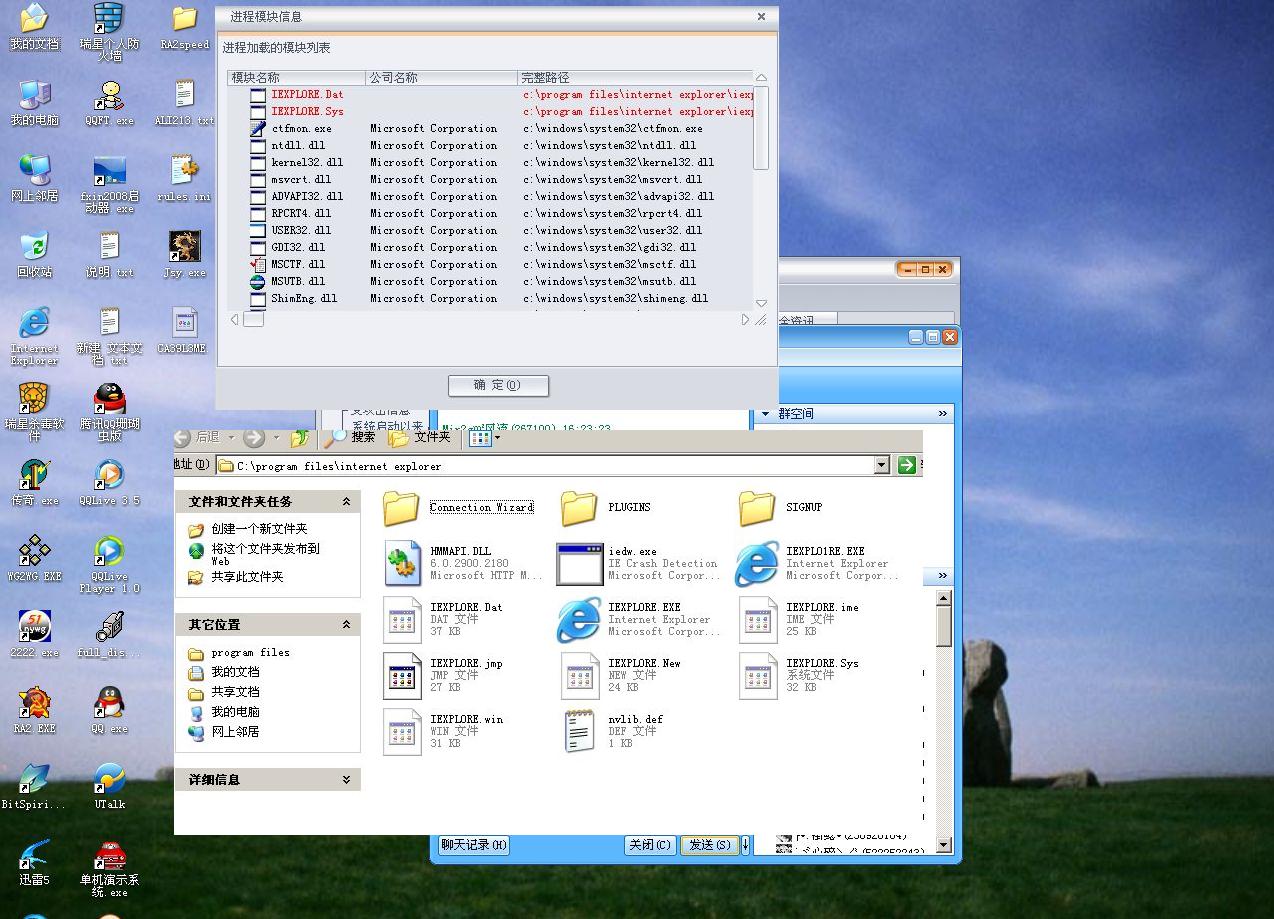Click the address bar path field
1274x919 pixels.
tap(550, 466)
